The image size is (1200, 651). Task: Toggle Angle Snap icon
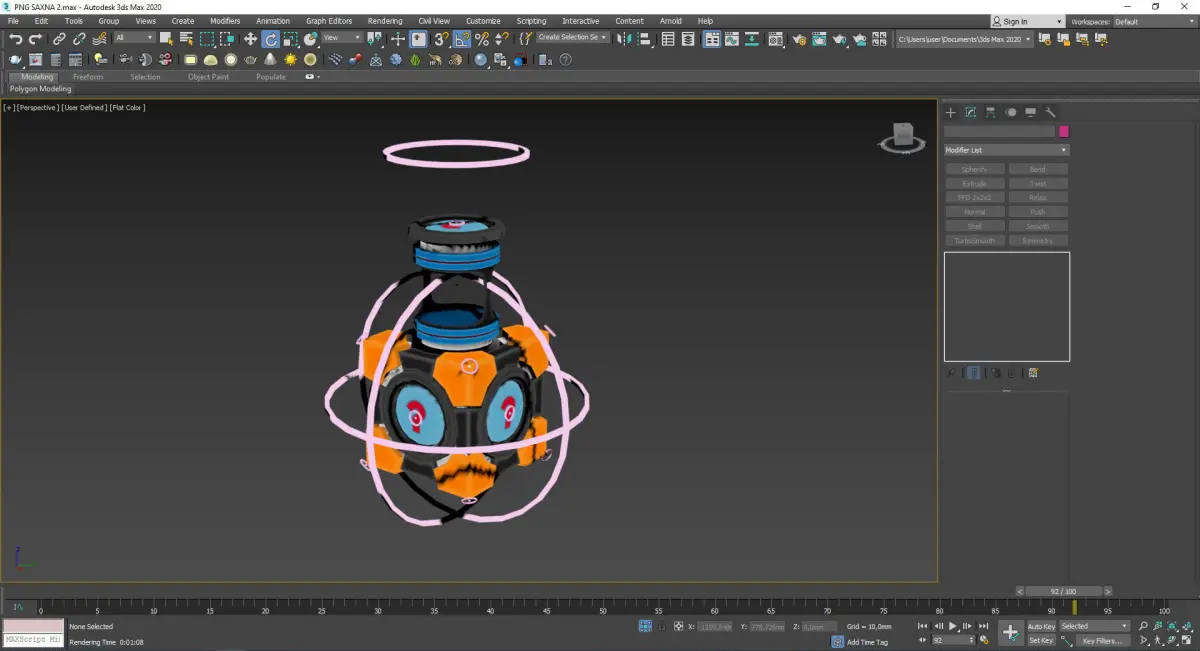461,39
